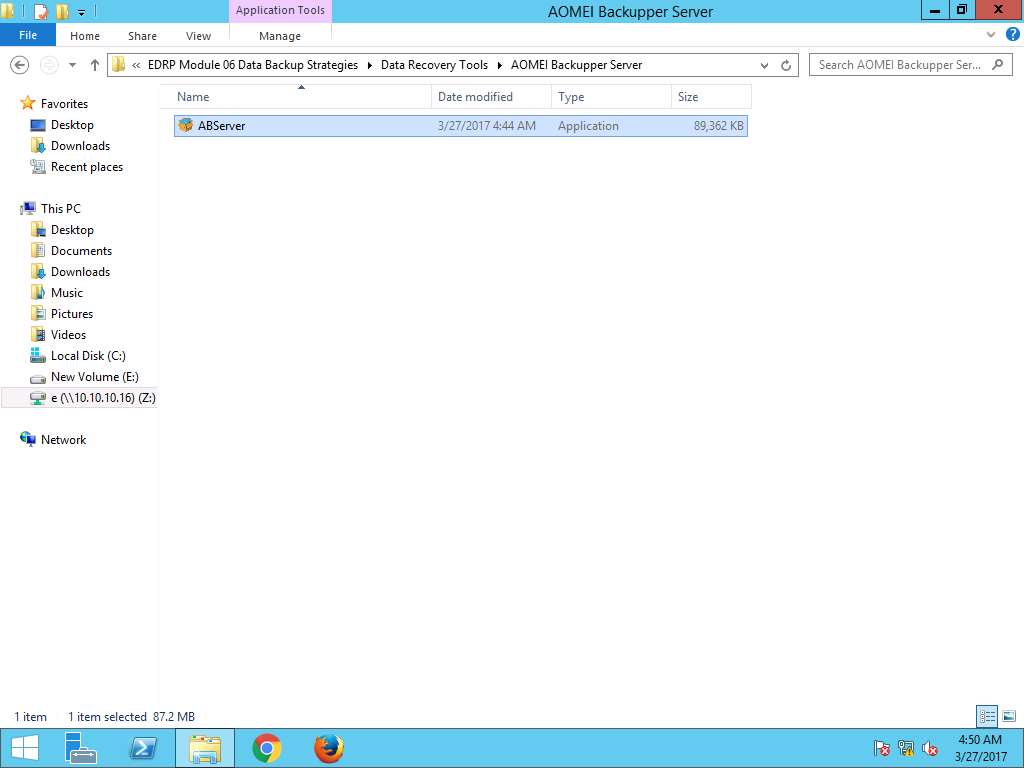Screen dimensions: 1024x768
Task: Open Downloads under This PC
Action: tap(80, 272)
